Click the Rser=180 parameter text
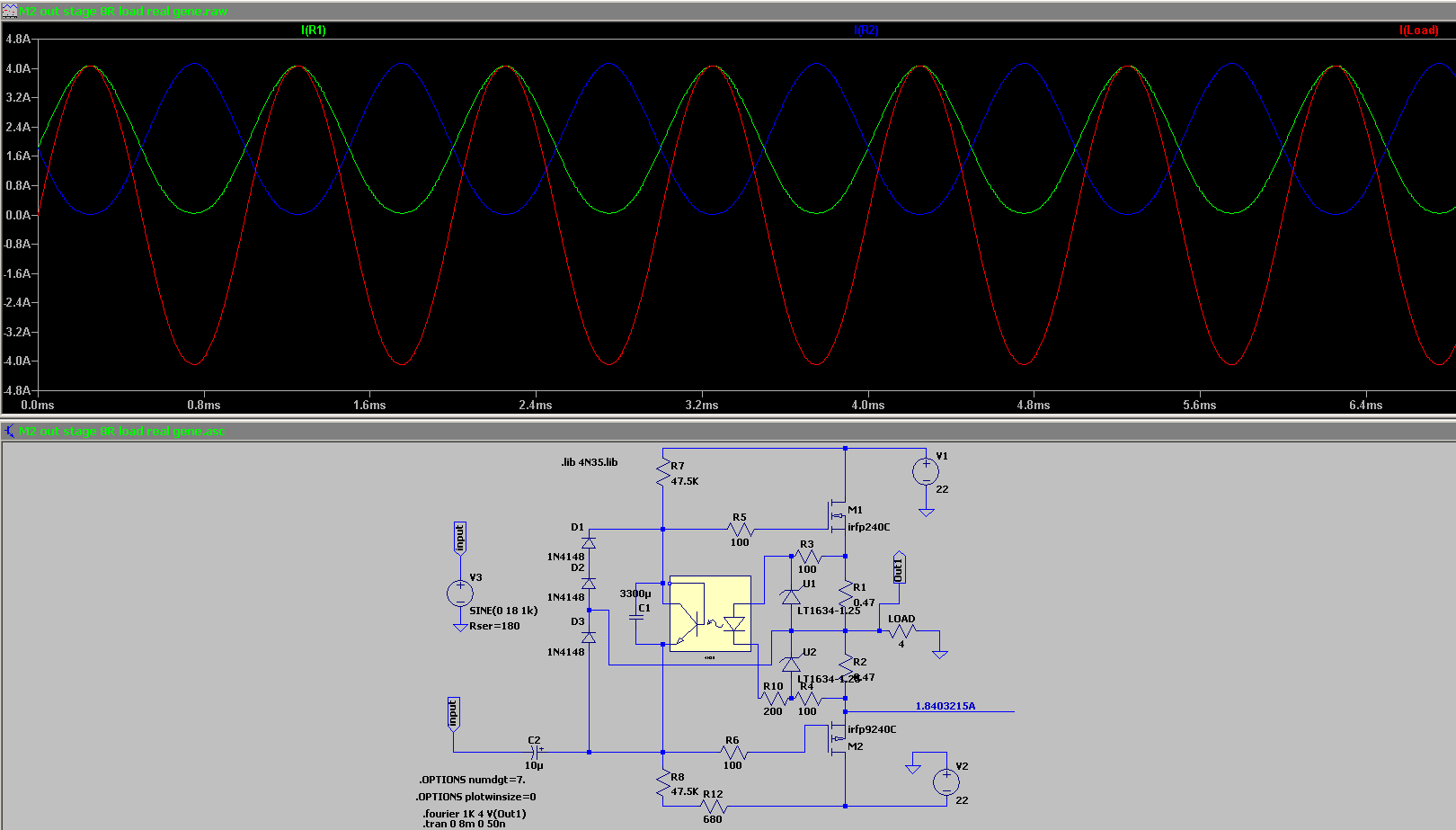 pyautogui.click(x=494, y=626)
